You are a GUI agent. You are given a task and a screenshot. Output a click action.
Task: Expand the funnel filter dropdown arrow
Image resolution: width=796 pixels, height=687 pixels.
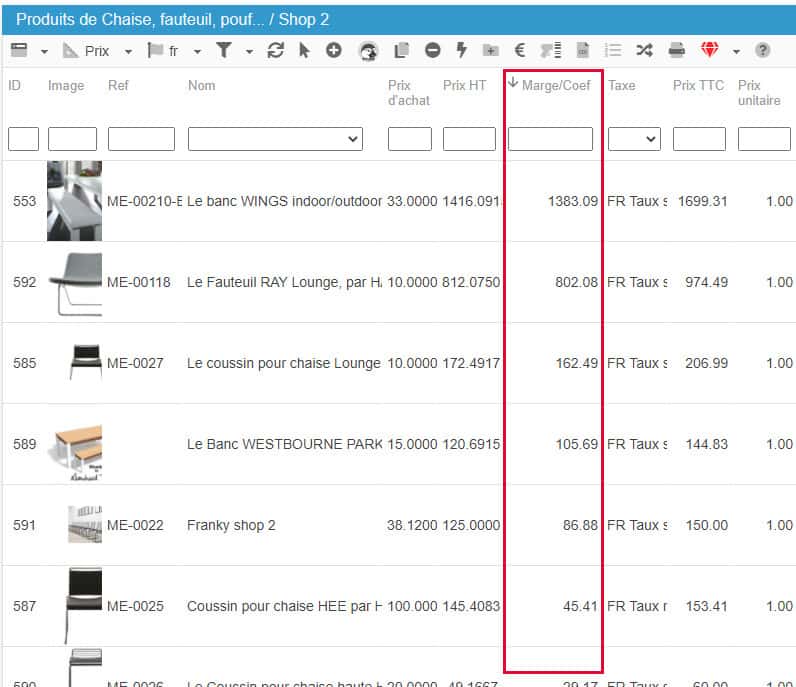click(249, 51)
